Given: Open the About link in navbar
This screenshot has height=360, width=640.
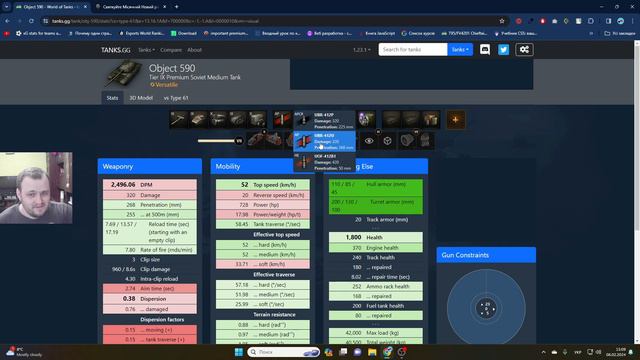Looking at the screenshot, I should 194,50.
